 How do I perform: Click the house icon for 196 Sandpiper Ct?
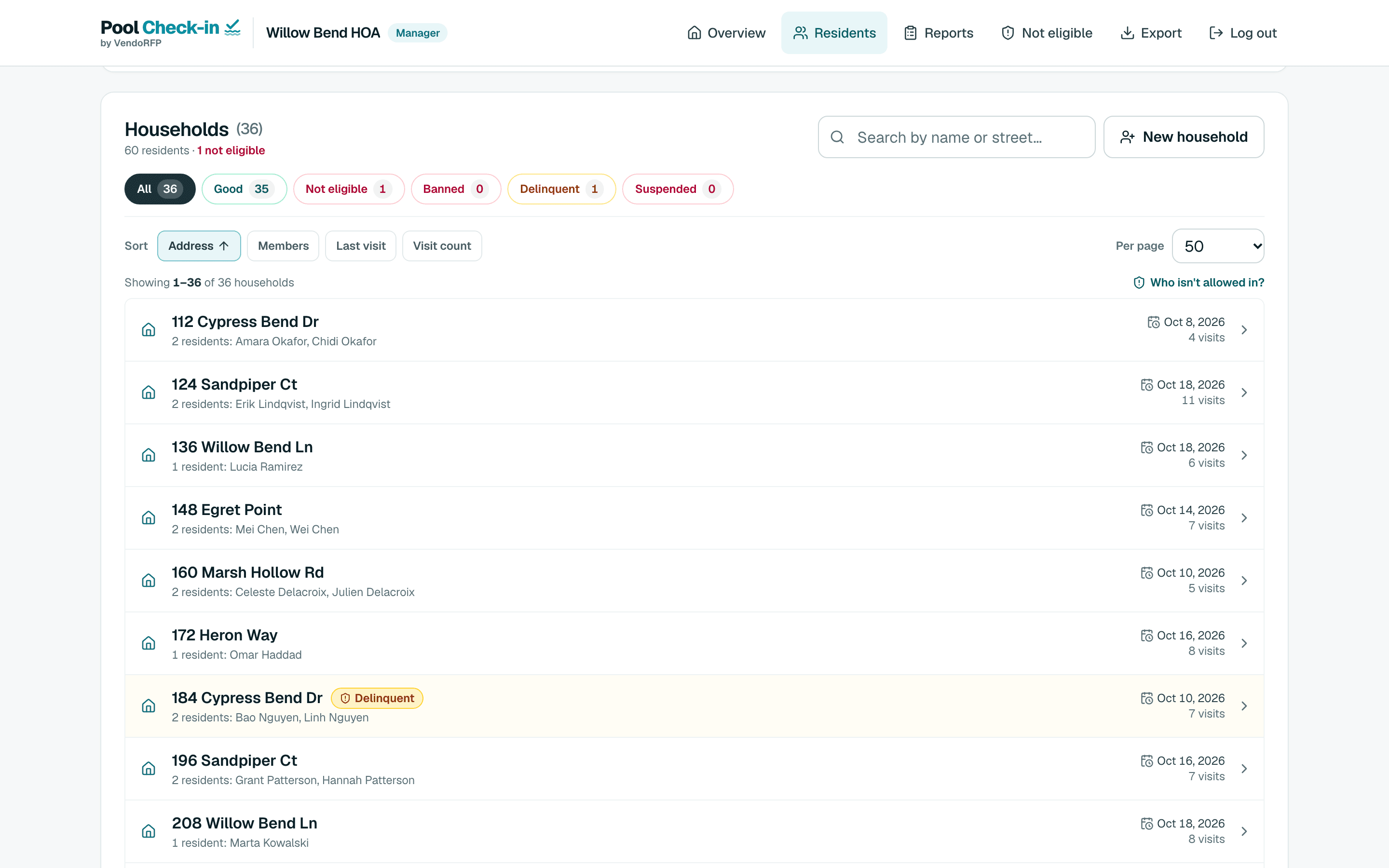(149, 768)
